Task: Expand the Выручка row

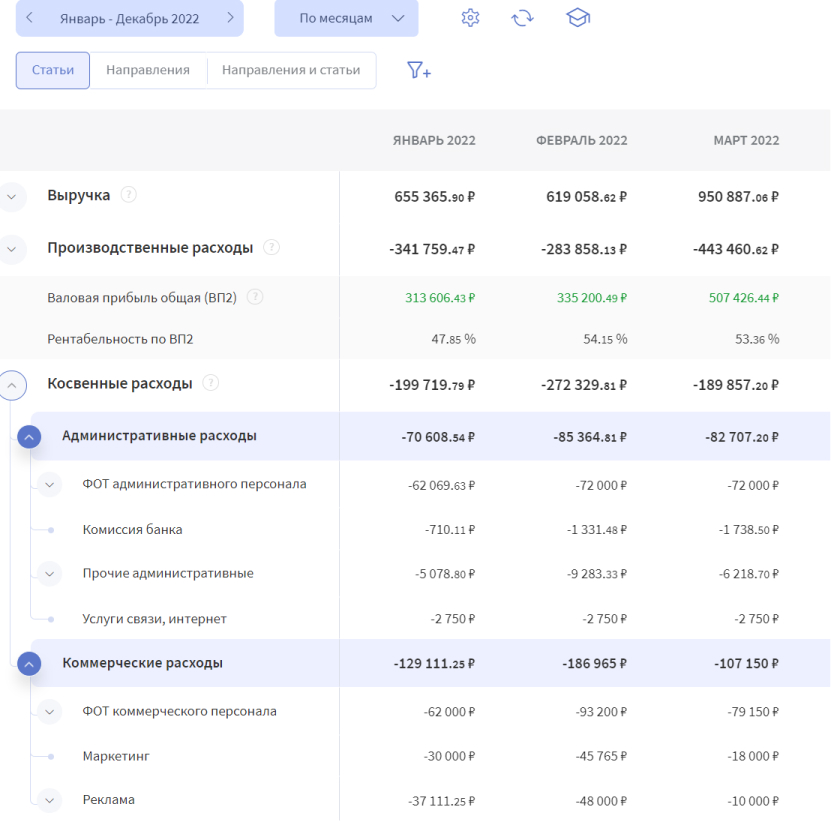Action: point(12,196)
